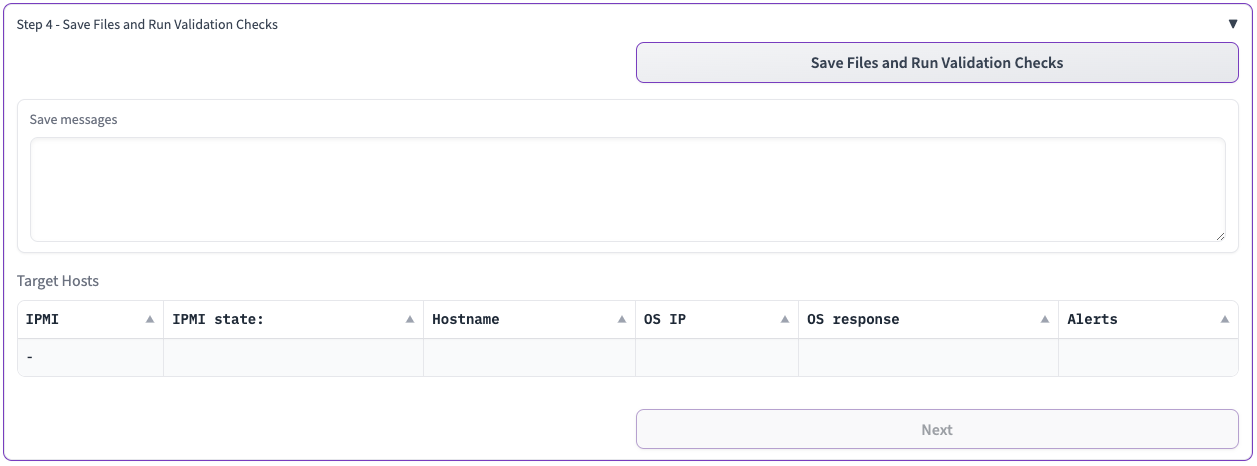Grab the Save messages textarea resize handle
Screen dimensions: 1257x466
pyautogui.click(x=1219, y=235)
